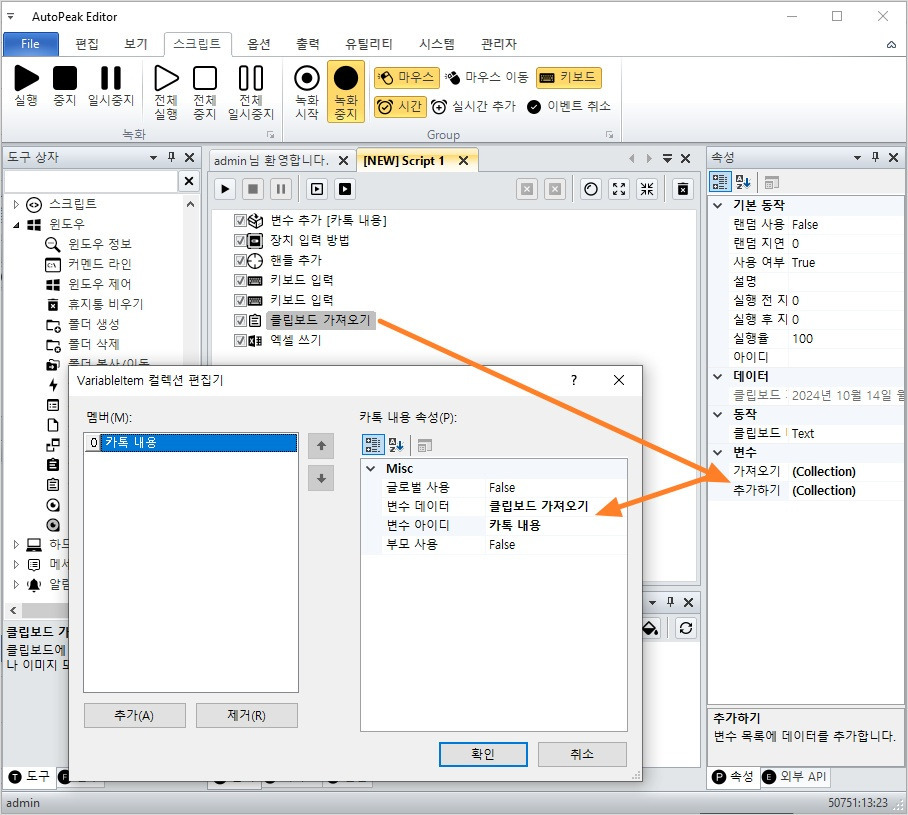908x815 pixels.
Task: Select 커멘드 라인 in the toolbox
Action: (100, 264)
